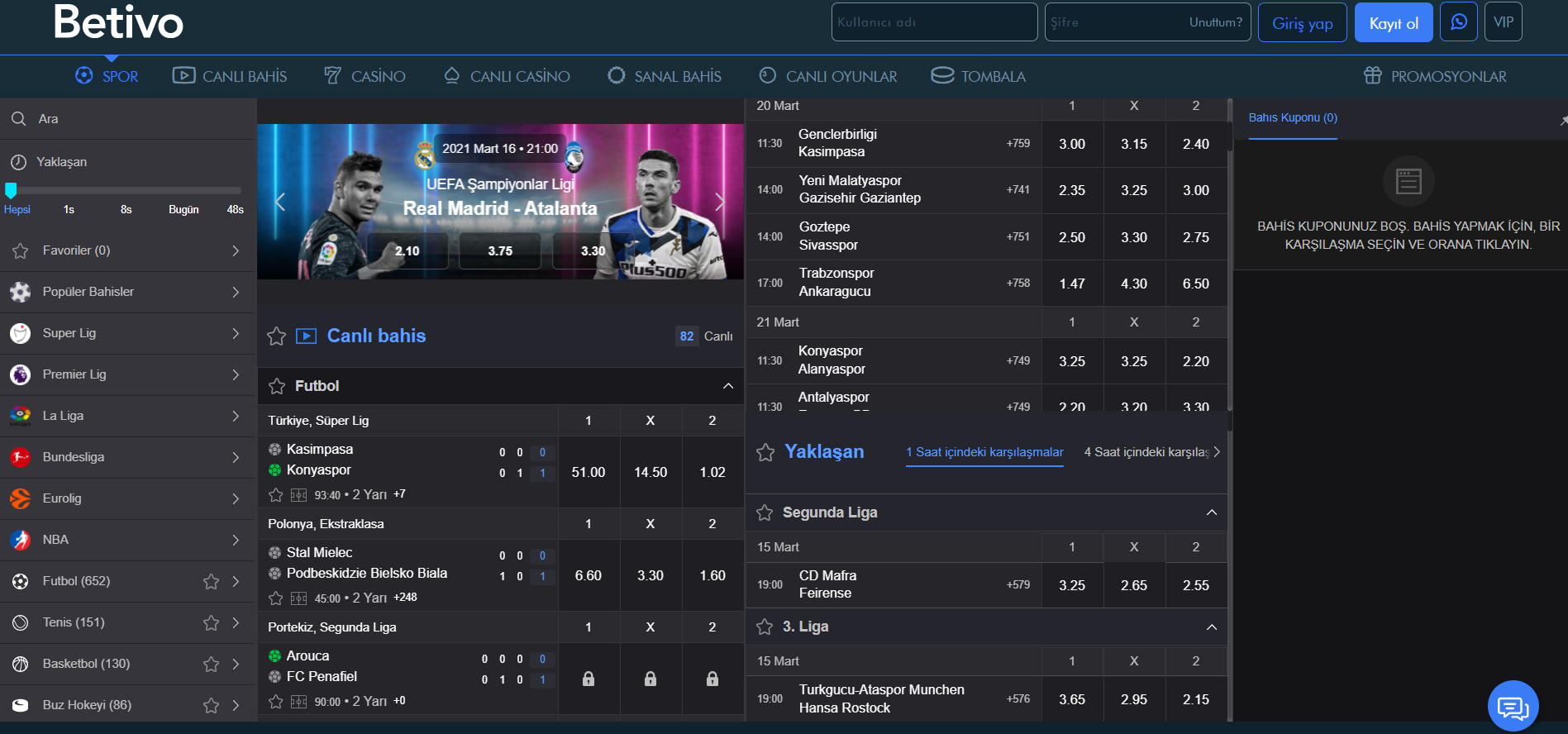The height and width of the screenshot is (734, 1568).
Task: Open the live chat support bubble
Action: (x=1513, y=707)
